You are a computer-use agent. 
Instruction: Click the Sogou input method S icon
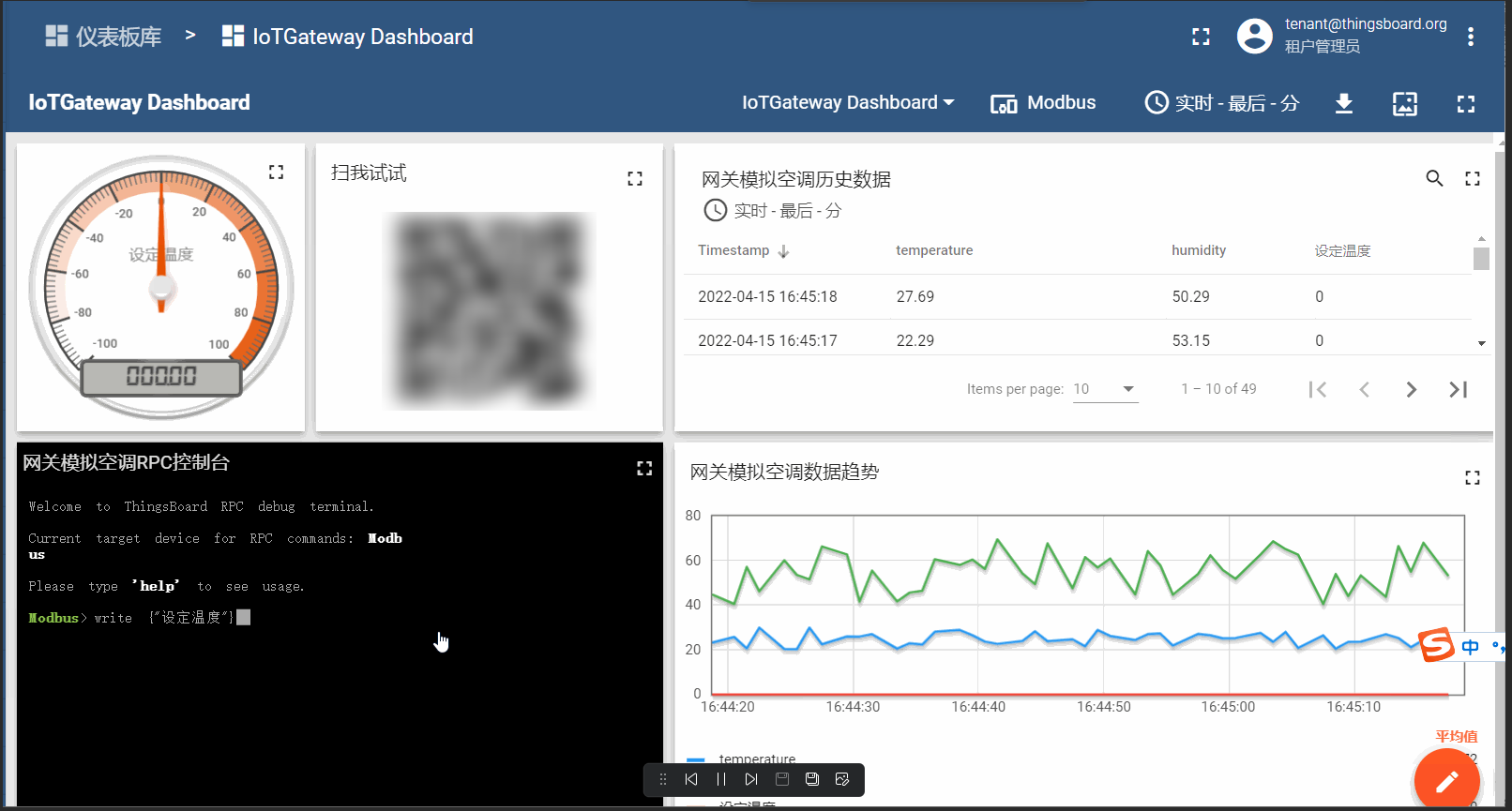click(1436, 645)
